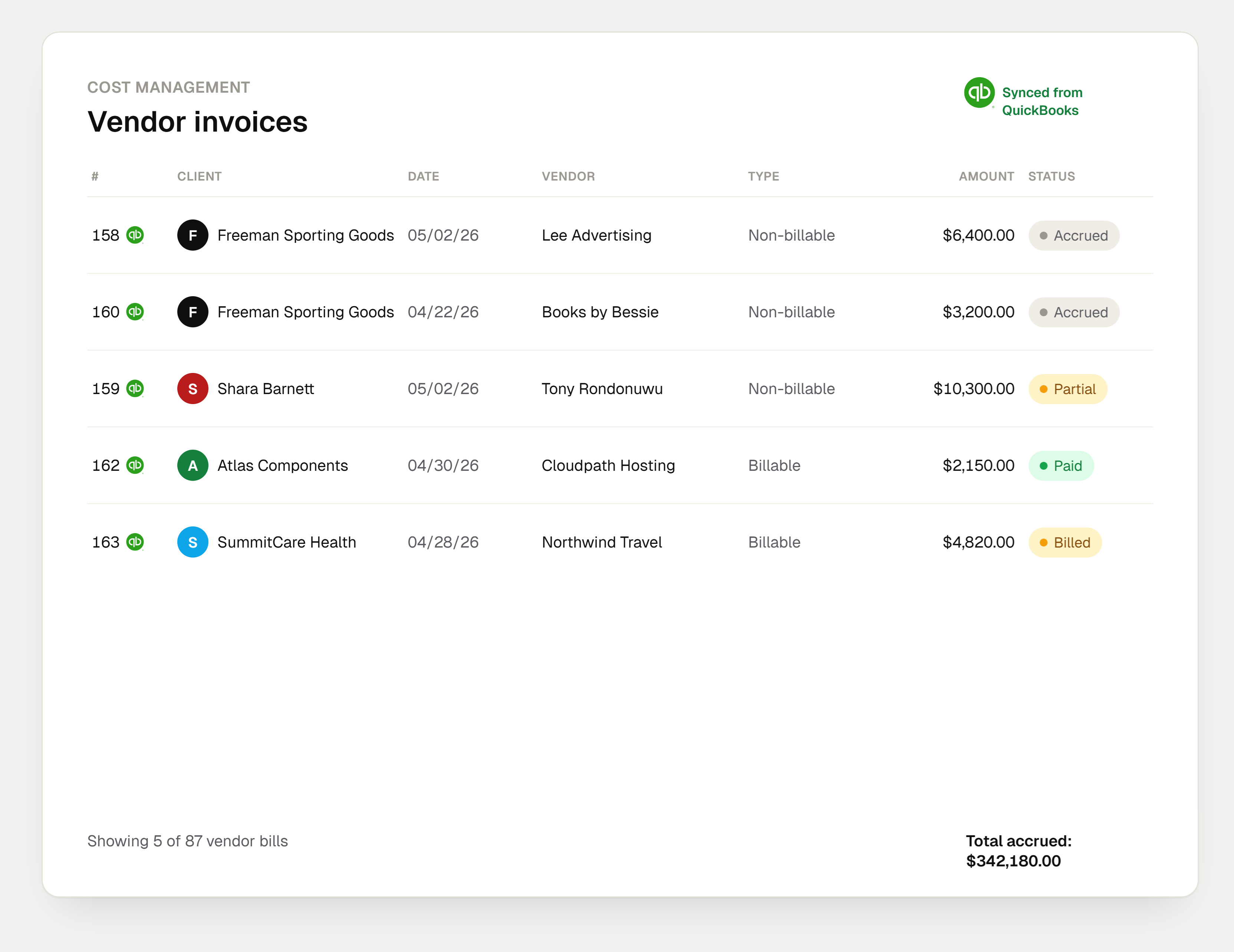Select invoice number 160

106,312
